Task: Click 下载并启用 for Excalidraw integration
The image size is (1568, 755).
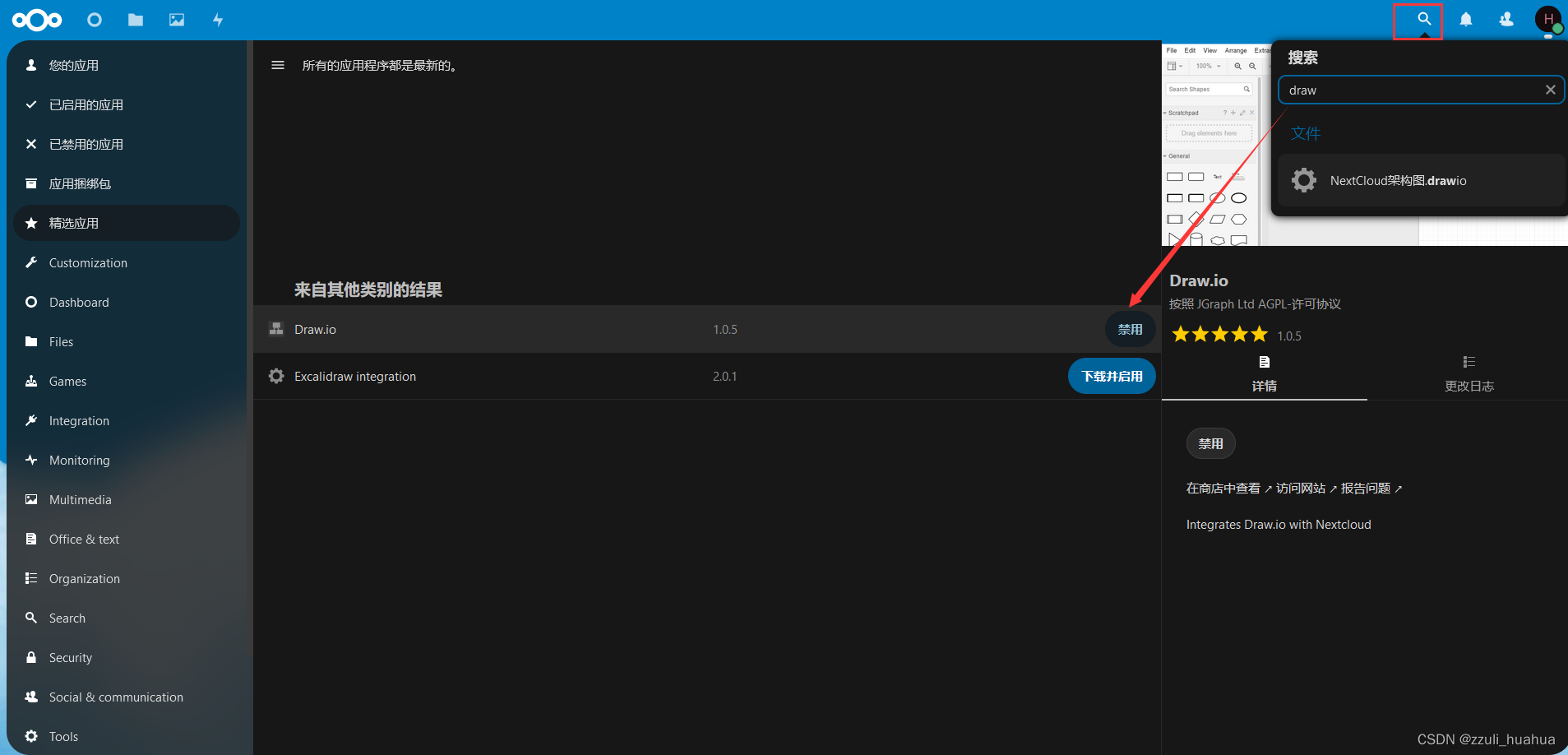Action: pyautogui.click(x=1112, y=376)
